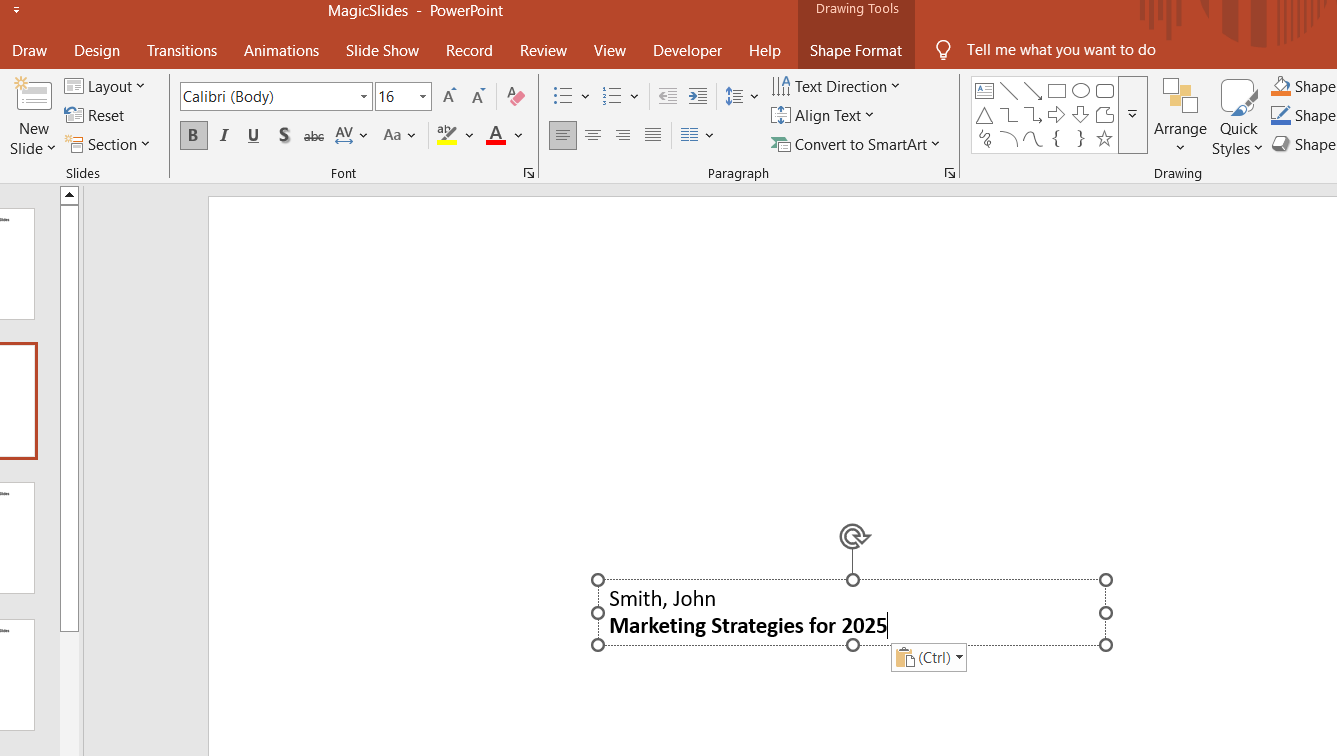Click Convert to SmartArt button
1337x756 pixels.
(x=856, y=144)
